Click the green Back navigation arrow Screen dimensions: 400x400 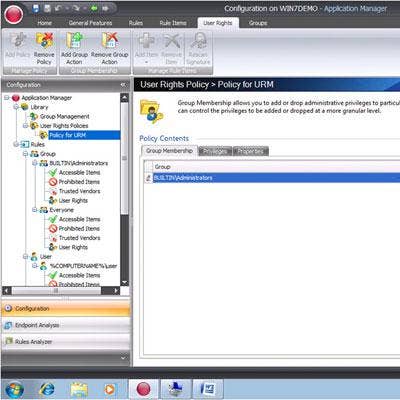pyautogui.click(x=94, y=8)
